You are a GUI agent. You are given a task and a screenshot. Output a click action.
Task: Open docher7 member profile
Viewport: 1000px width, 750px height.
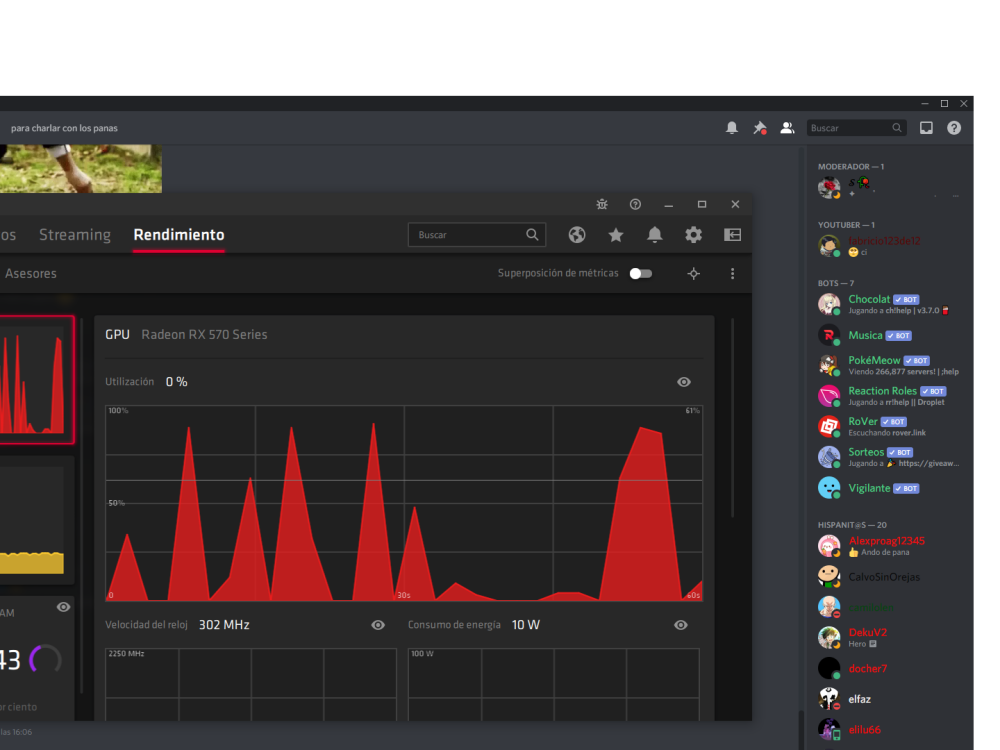coord(886,668)
